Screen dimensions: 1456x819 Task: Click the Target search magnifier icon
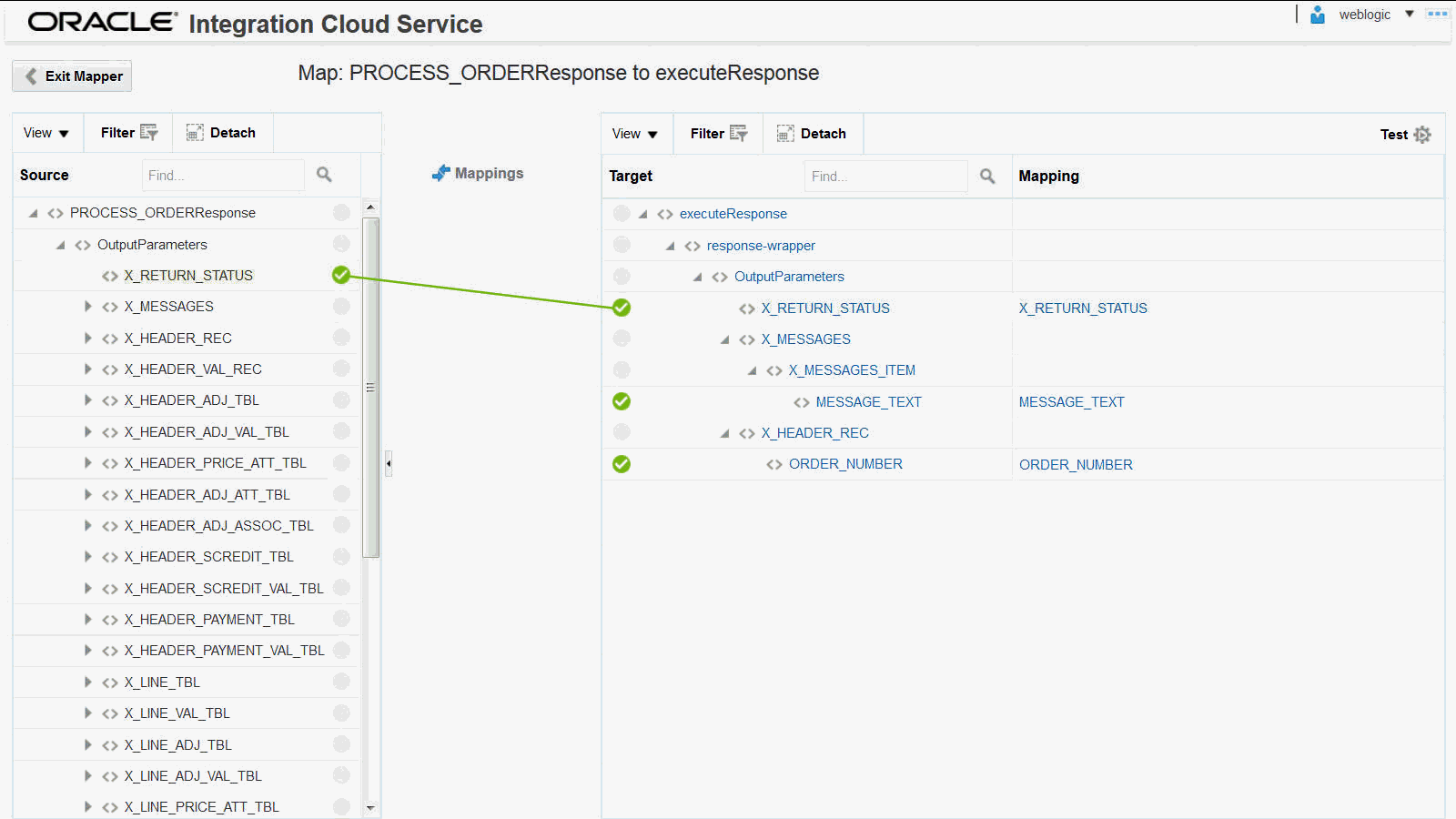coord(987,176)
